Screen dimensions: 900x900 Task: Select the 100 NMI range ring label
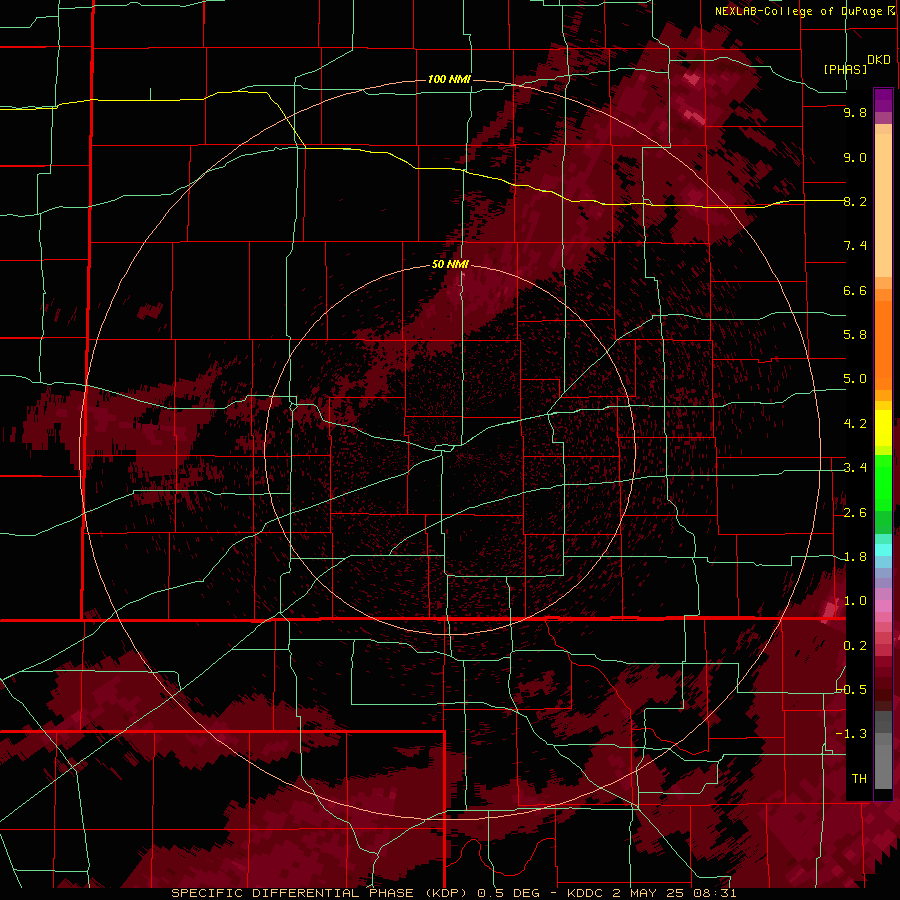point(449,79)
